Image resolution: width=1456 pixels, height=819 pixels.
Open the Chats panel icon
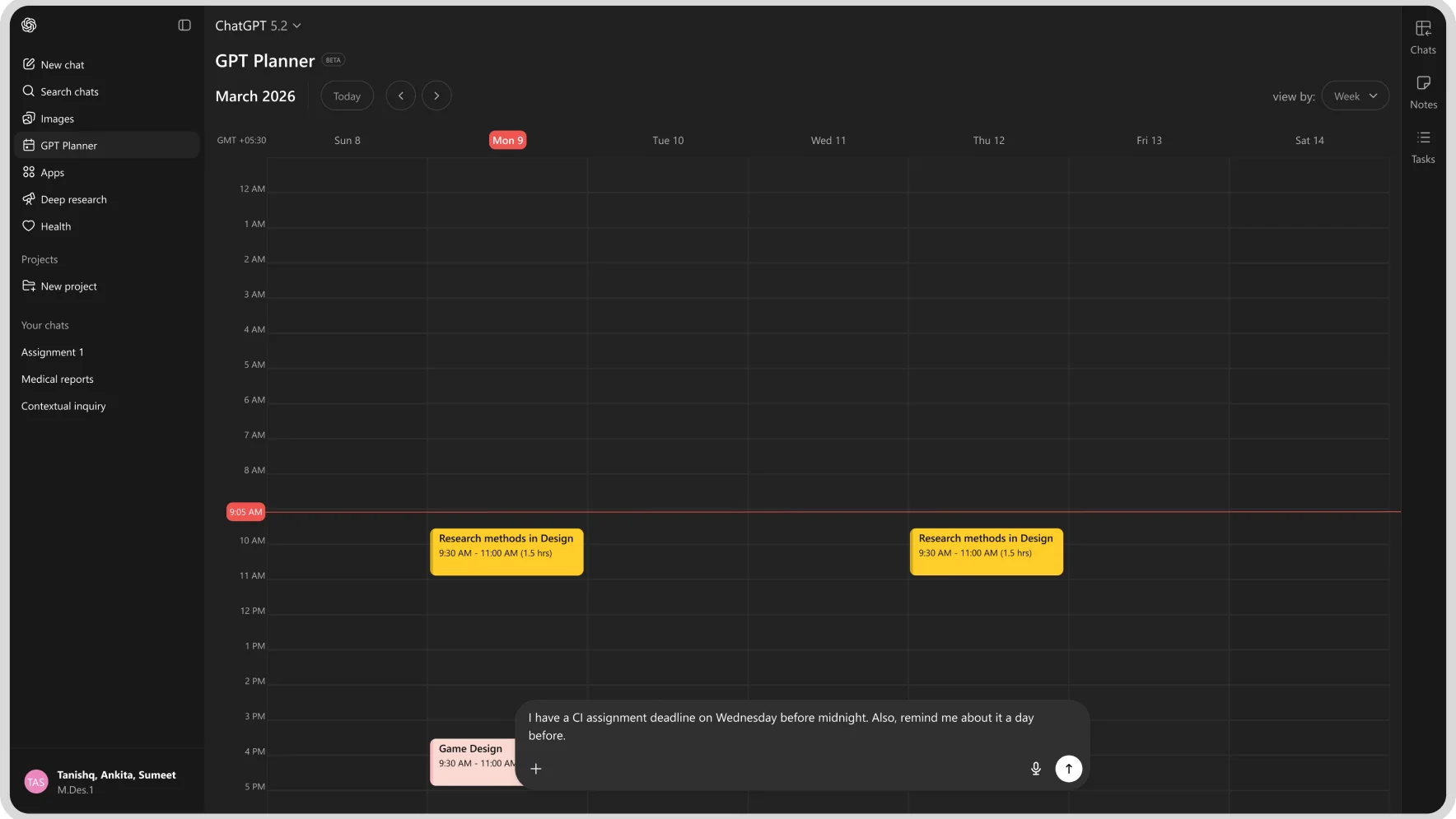pyautogui.click(x=1423, y=37)
